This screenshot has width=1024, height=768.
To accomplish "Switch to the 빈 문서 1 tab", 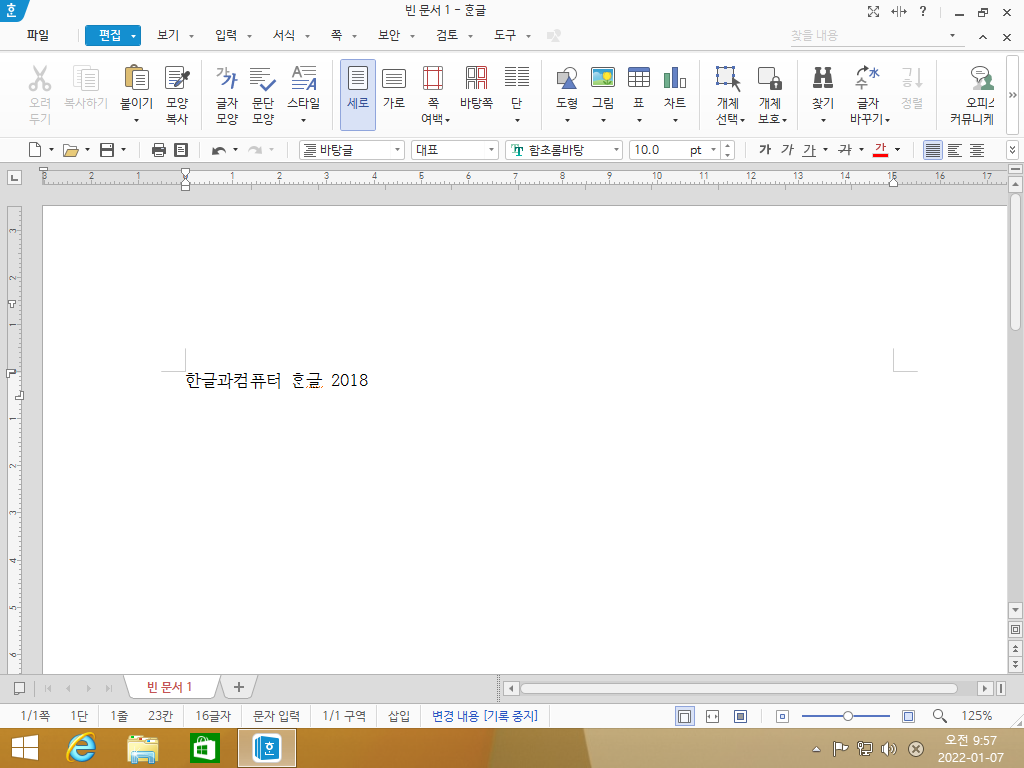I will point(169,687).
